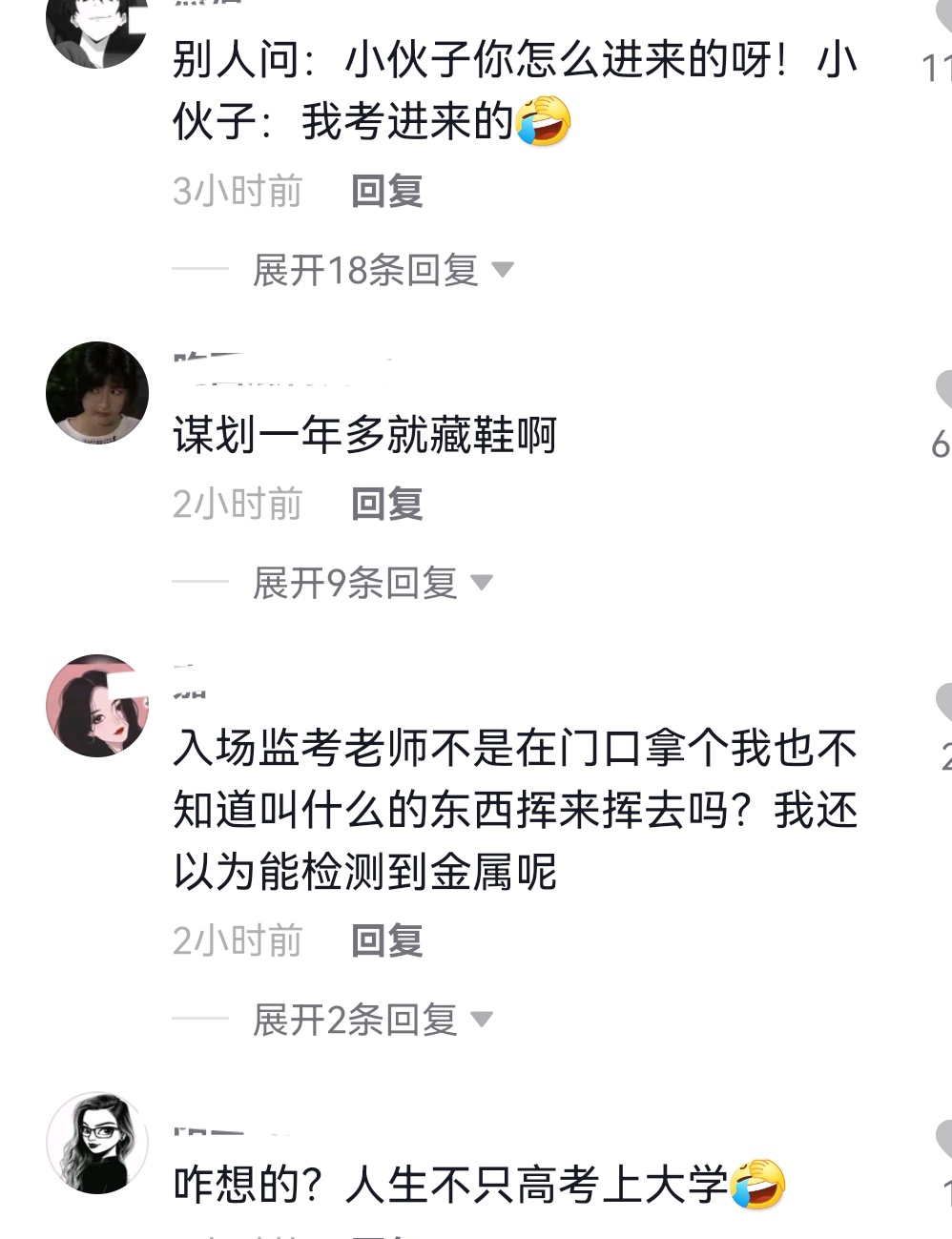
Task: Tap the dropdown arrow next to 展开9条回复
Action: (x=482, y=583)
